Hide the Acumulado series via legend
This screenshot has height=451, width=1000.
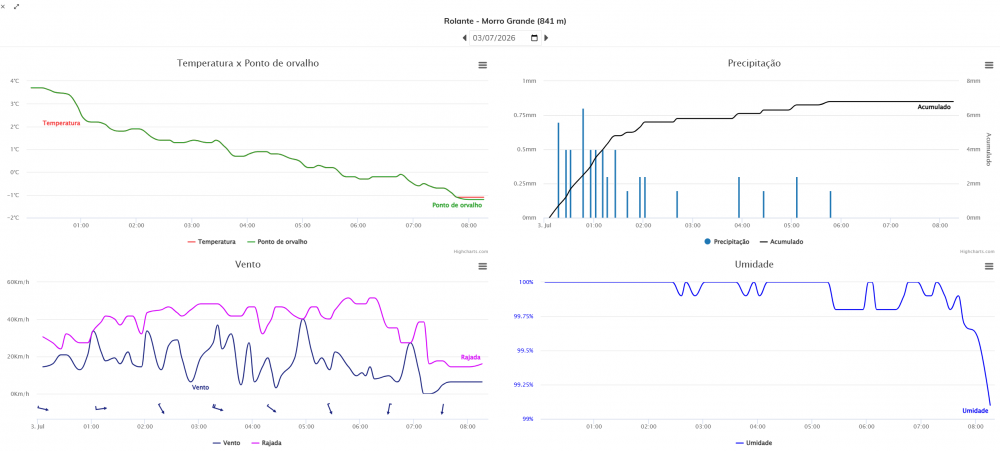[781, 242]
